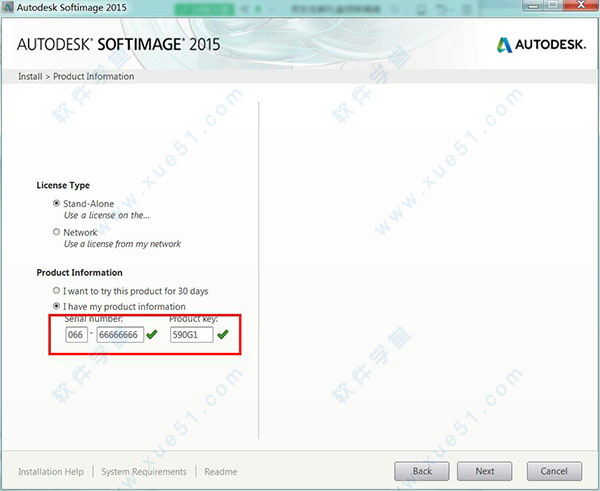Click the Autodesk logo in header
Screen dimensions: 600x491
[x=541, y=45]
